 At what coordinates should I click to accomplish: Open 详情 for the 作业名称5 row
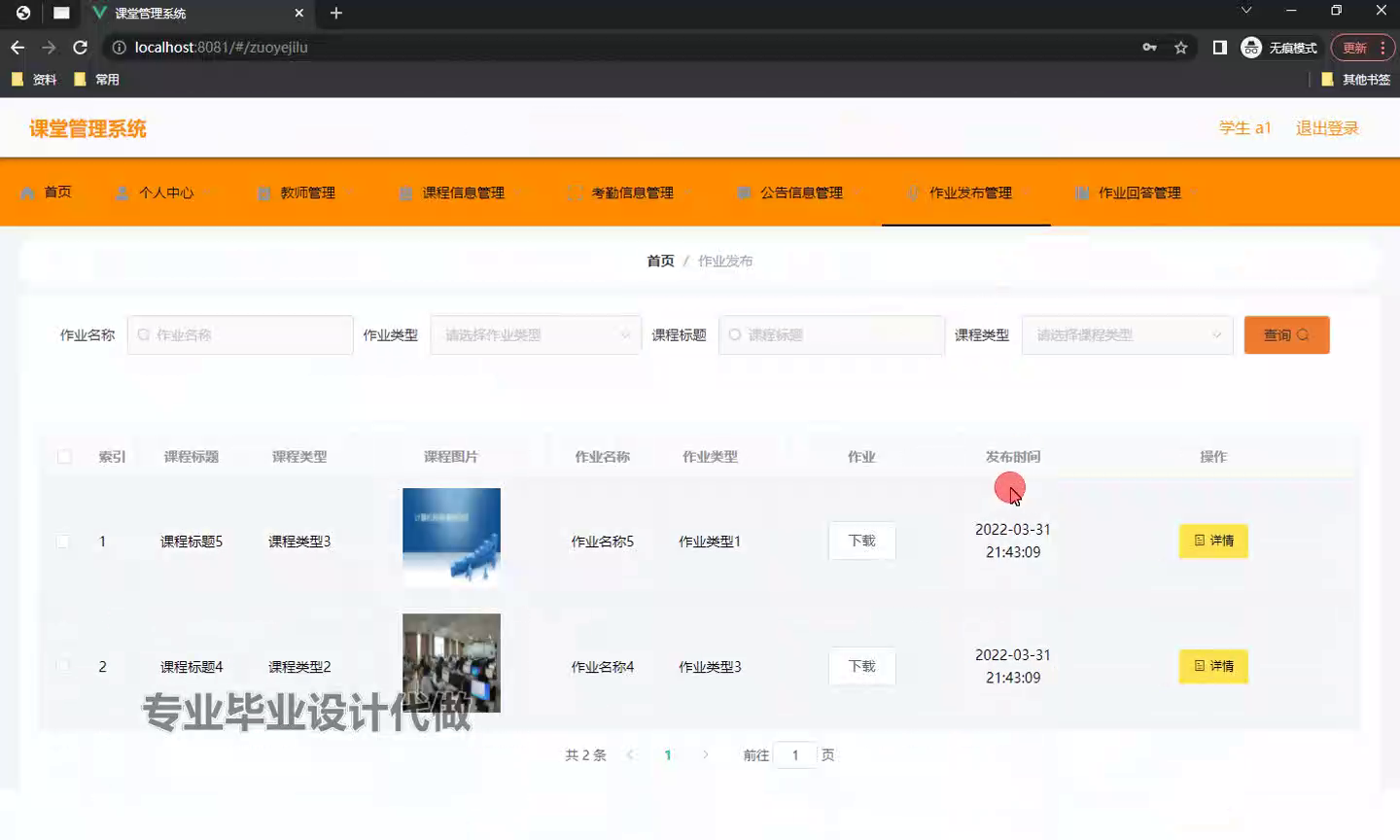(1213, 541)
